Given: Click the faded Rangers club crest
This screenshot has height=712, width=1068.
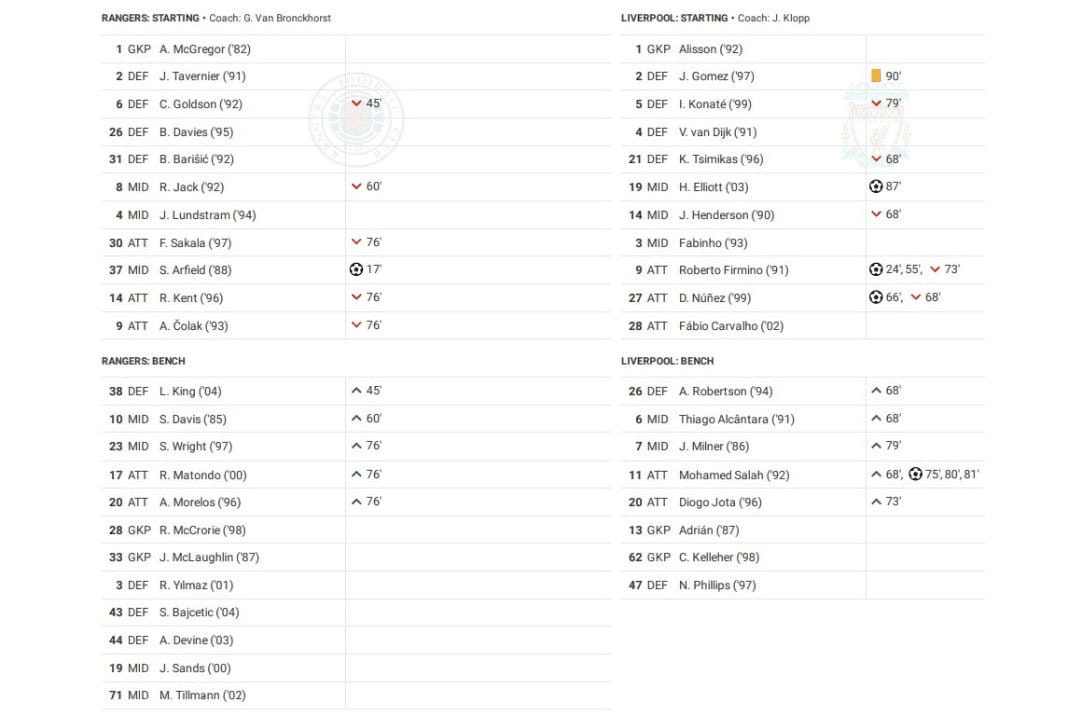Looking at the screenshot, I should click(356, 120).
